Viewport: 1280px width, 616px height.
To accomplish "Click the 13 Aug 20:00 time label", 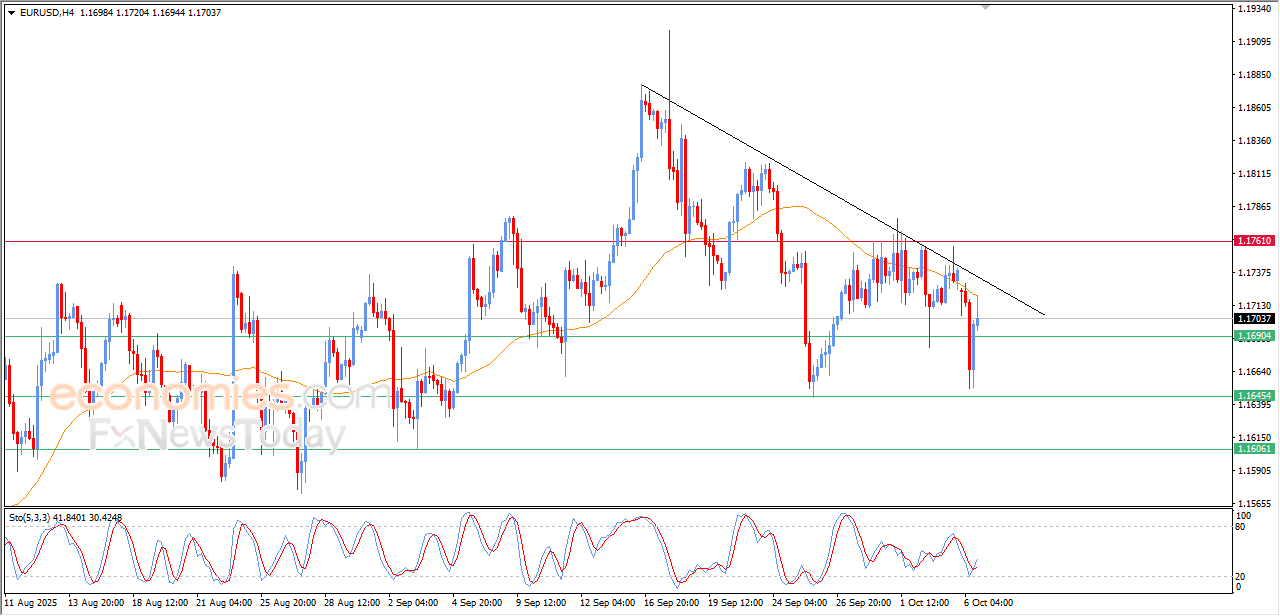I will [x=98, y=603].
